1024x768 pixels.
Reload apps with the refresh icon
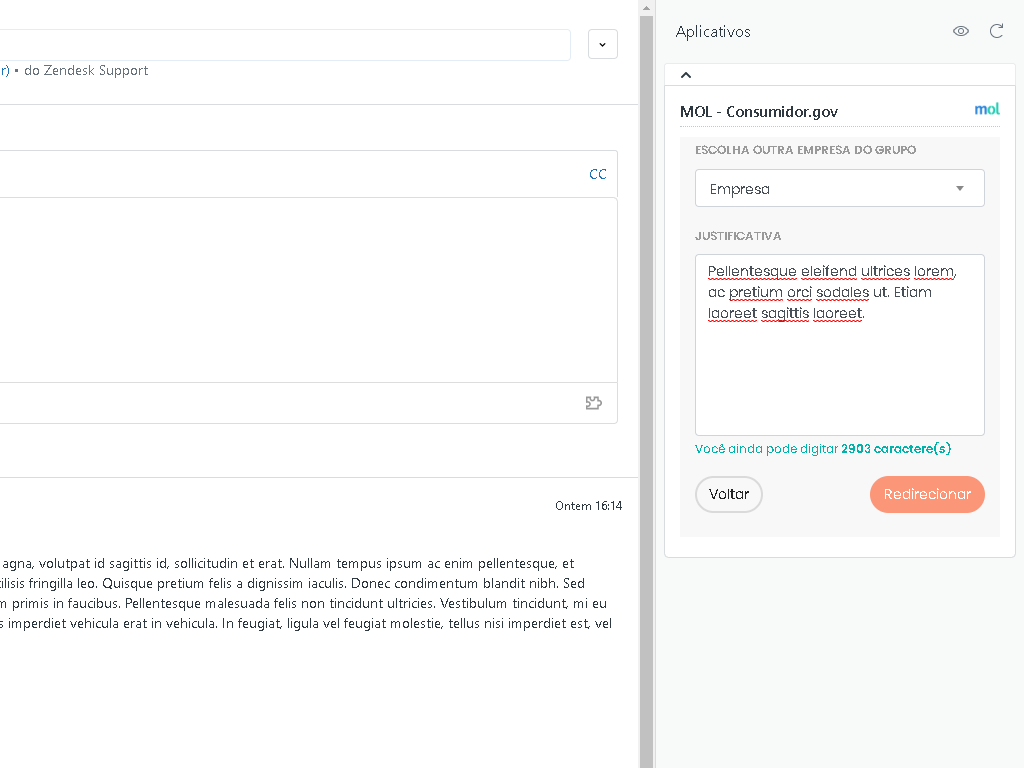coord(996,31)
